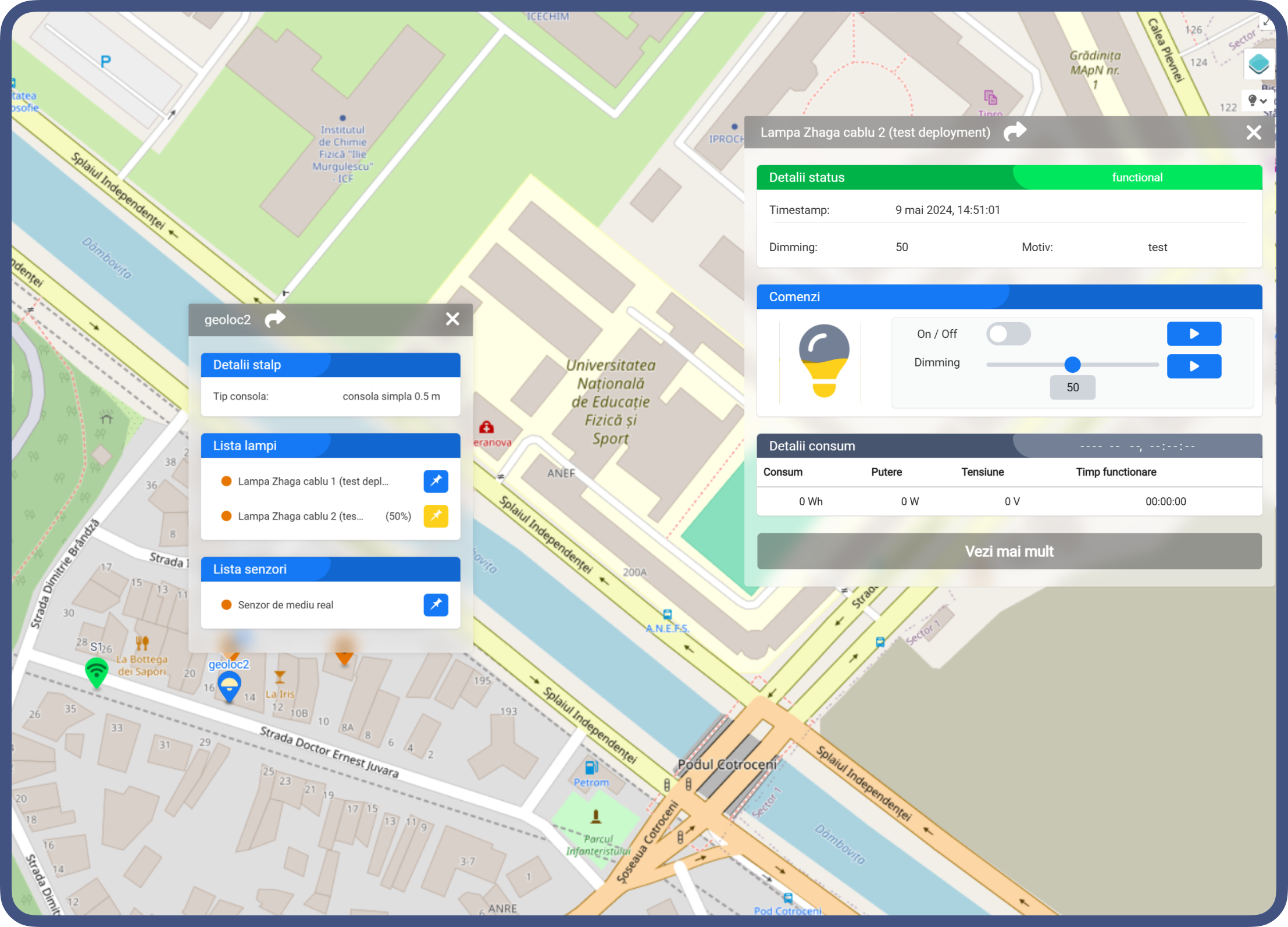The width and height of the screenshot is (1288, 927).
Task: Click the dimming value field showing 50
Action: 1073,387
